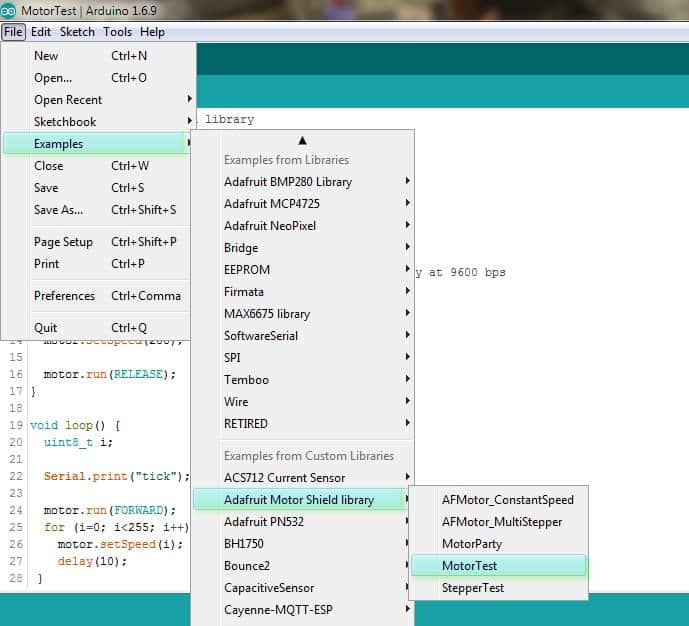The image size is (689, 626).
Task: Expand the Temboo examples submenu
Action: [x=303, y=380]
